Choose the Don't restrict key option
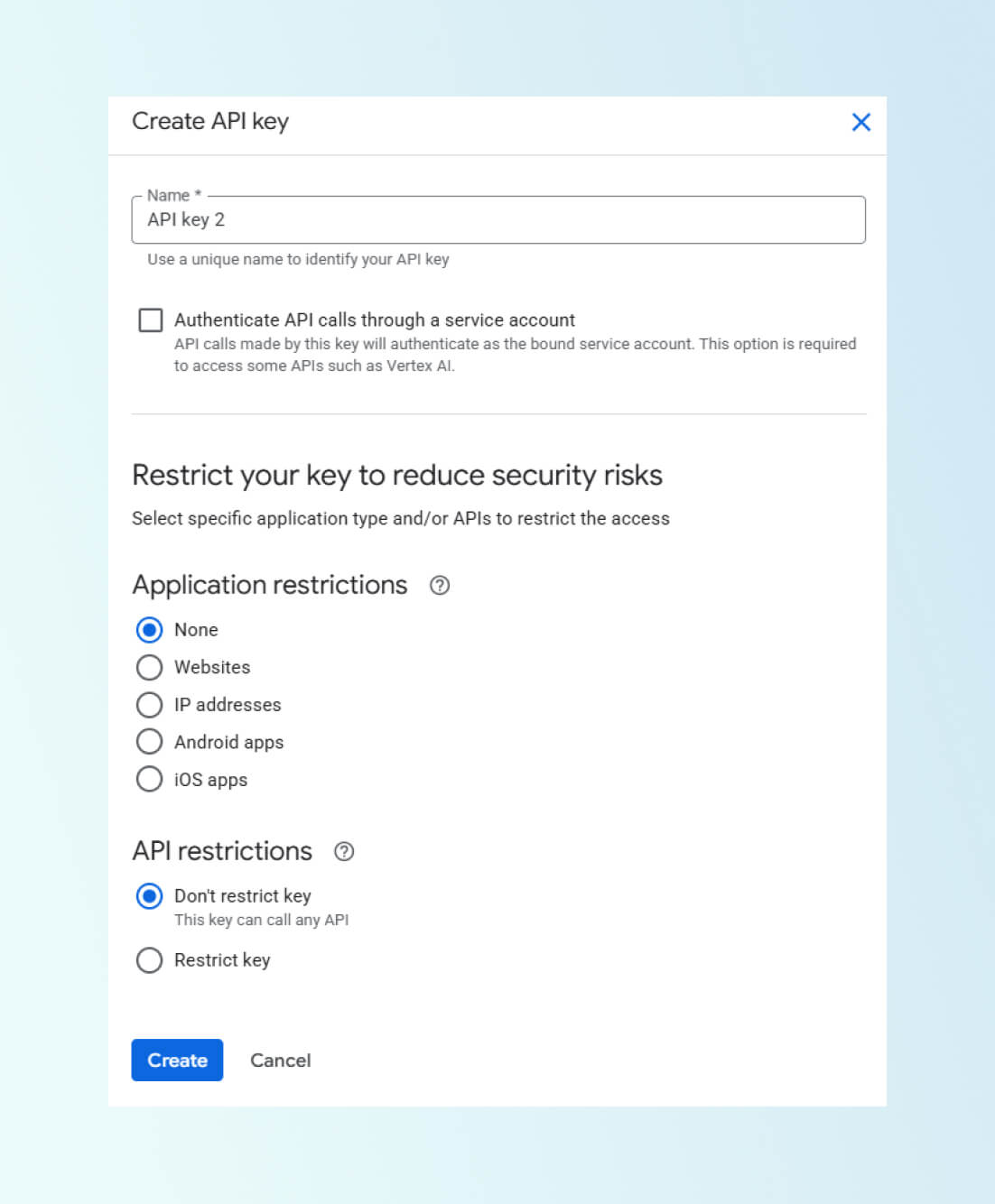Screen dimensions: 995x1204 click(x=150, y=896)
